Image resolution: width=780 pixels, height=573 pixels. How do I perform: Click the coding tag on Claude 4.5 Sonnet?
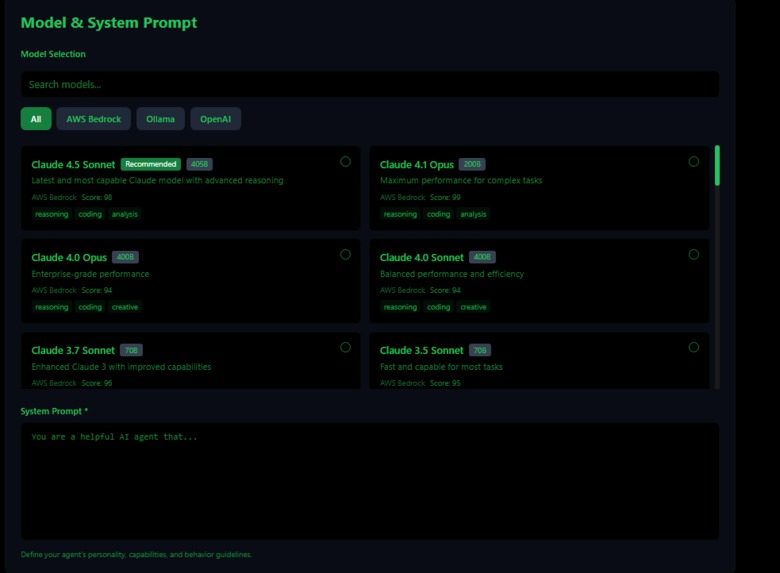click(90, 214)
